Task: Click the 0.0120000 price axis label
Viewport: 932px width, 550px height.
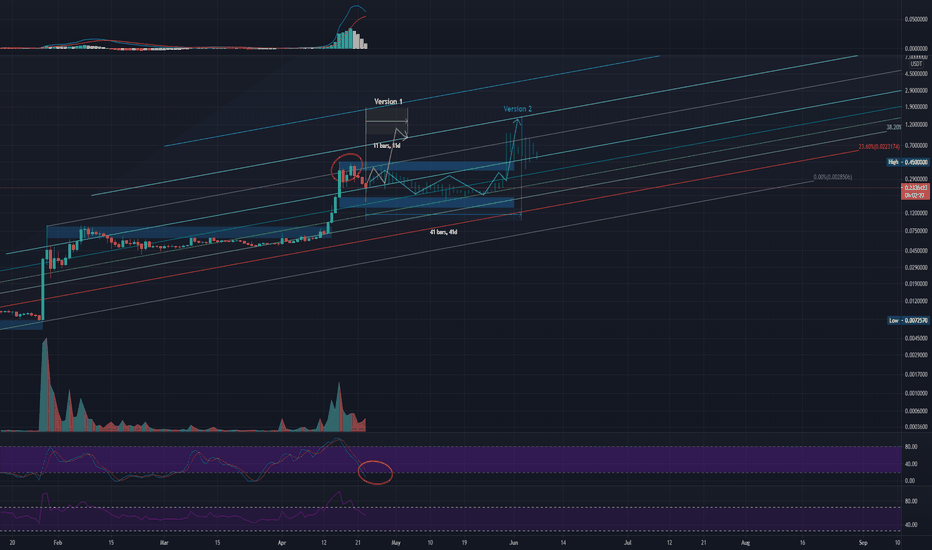Action: [916, 301]
